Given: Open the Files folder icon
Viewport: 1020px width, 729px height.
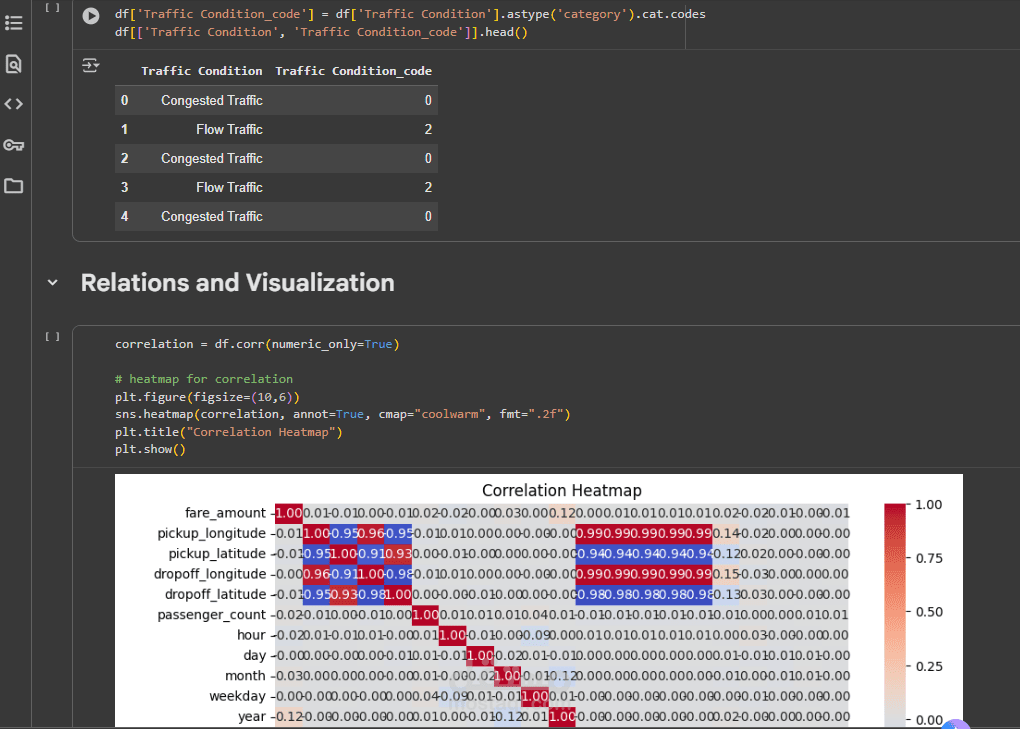Looking at the screenshot, I should [x=14, y=186].
